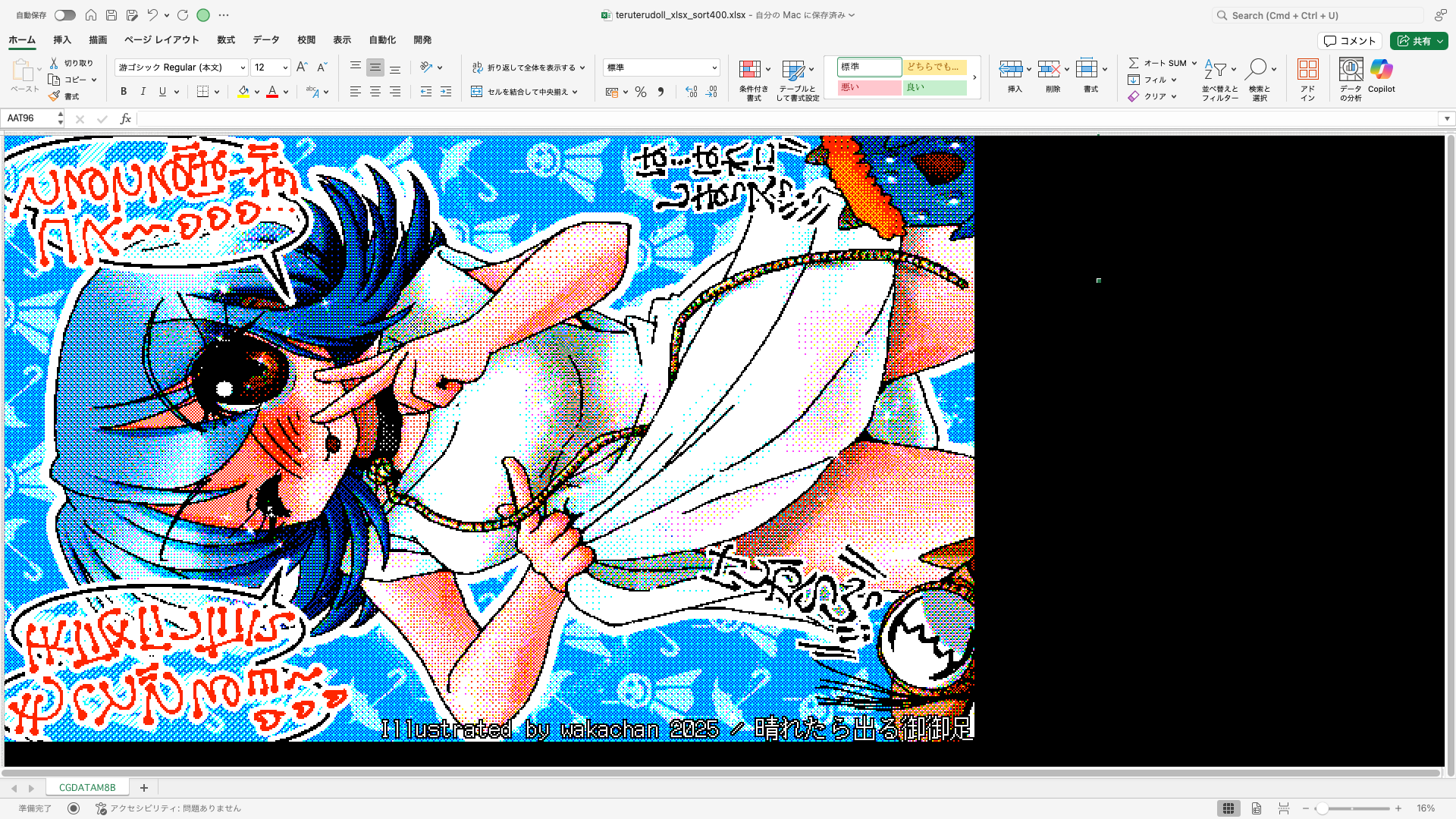Apply the red font color A
1456x819 pixels.
(x=272, y=92)
